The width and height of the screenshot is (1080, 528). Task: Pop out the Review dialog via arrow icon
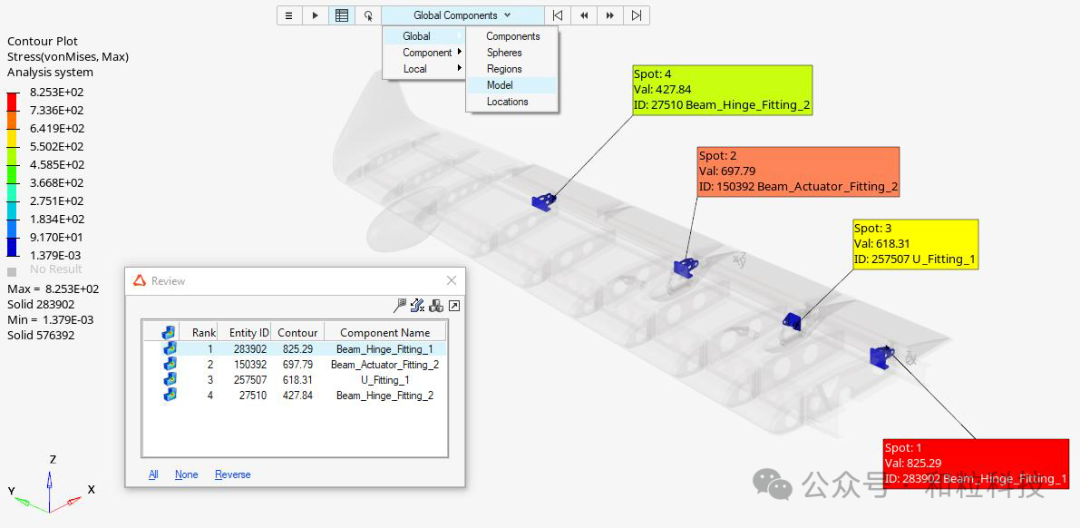(454, 306)
